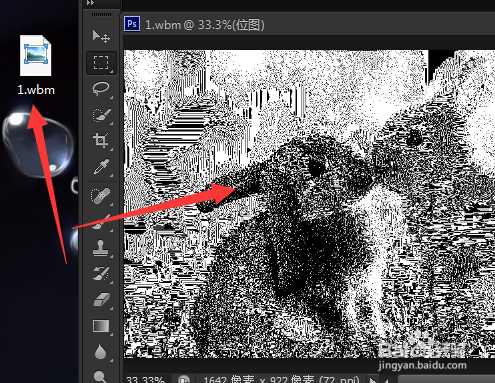Click the Photoshop Ps icon in tab
495x383 pixels.
pos(132,24)
